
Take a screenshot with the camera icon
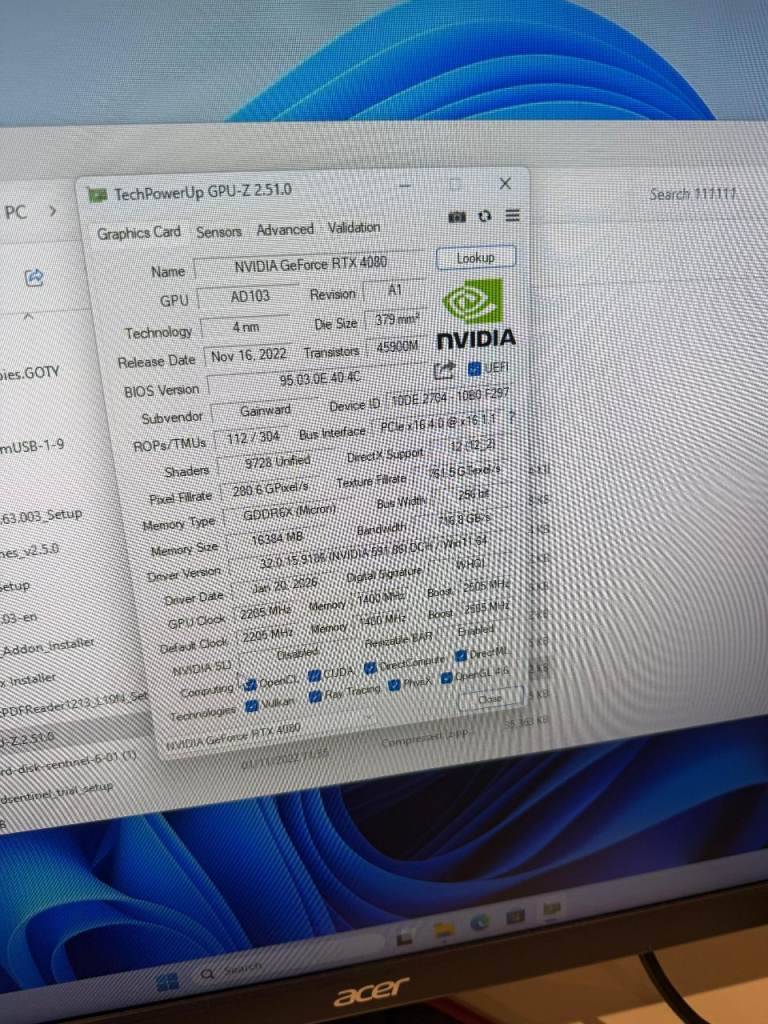point(457,216)
